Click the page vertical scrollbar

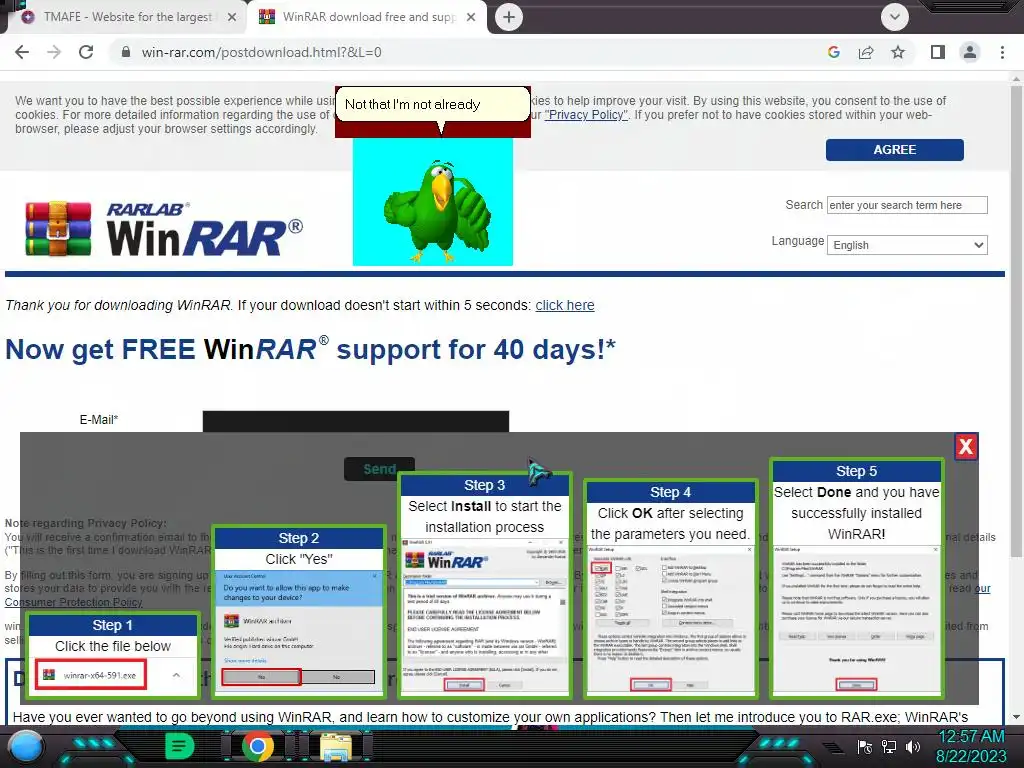(1016, 320)
